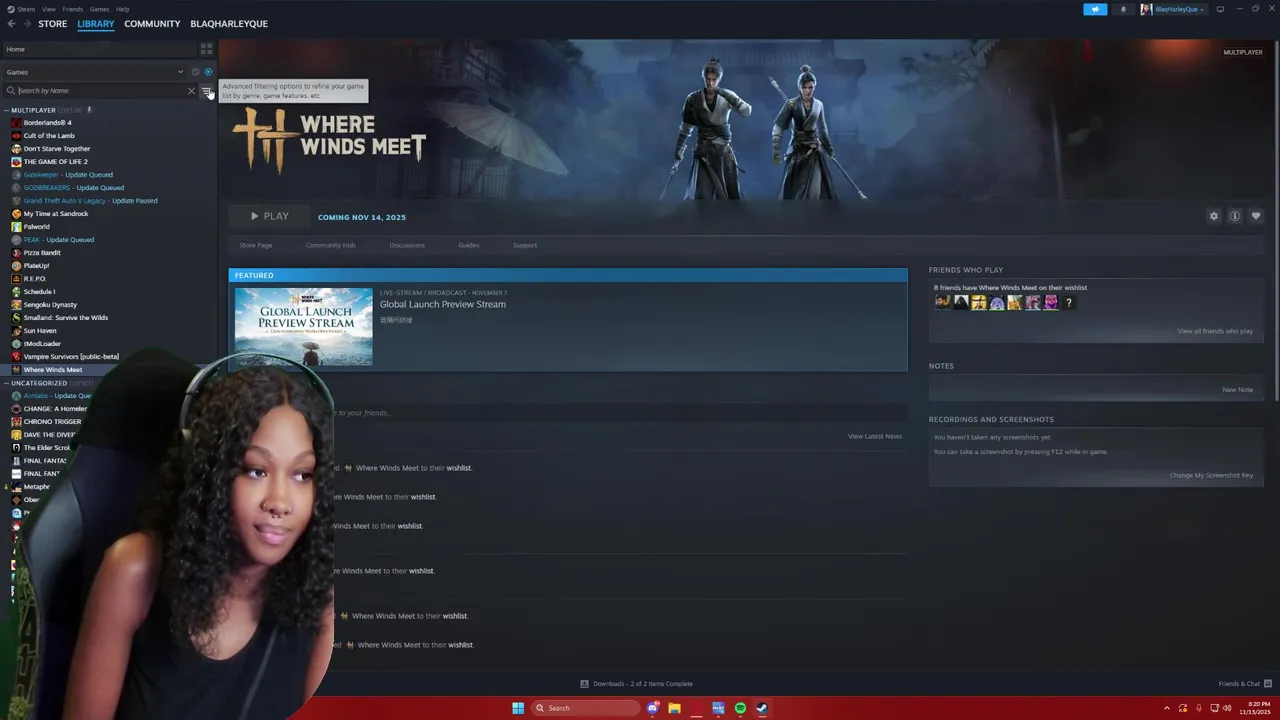Open game info icon
This screenshot has height=720, width=1280.
1235,216
